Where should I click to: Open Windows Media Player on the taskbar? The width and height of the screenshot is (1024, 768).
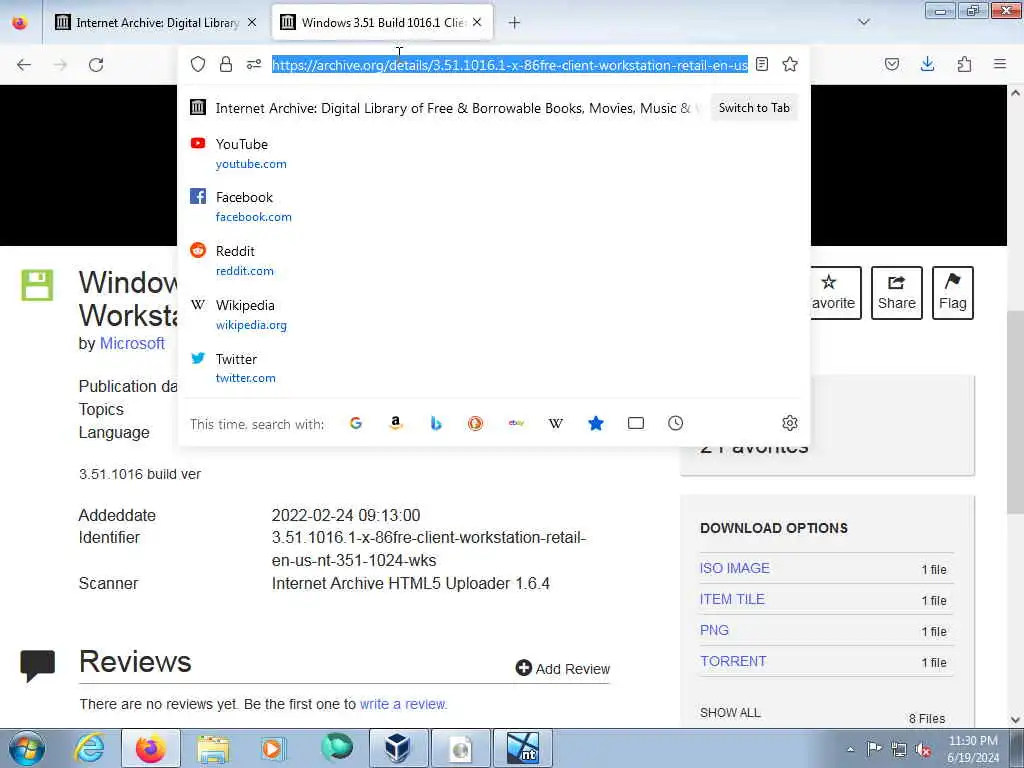pyautogui.click(x=272, y=748)
